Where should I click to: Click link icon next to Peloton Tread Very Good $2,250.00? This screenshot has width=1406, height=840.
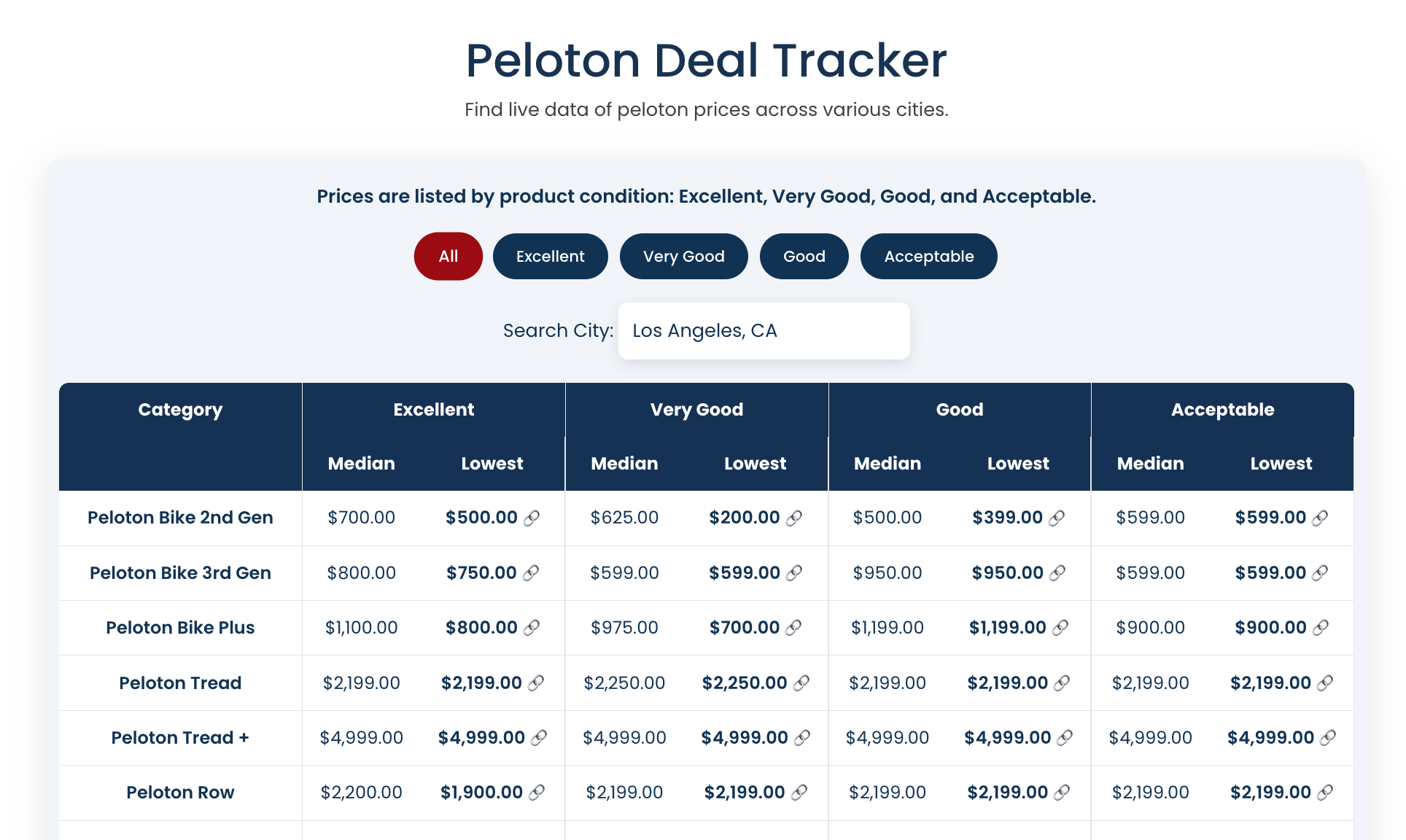click(x=801, y=683)
